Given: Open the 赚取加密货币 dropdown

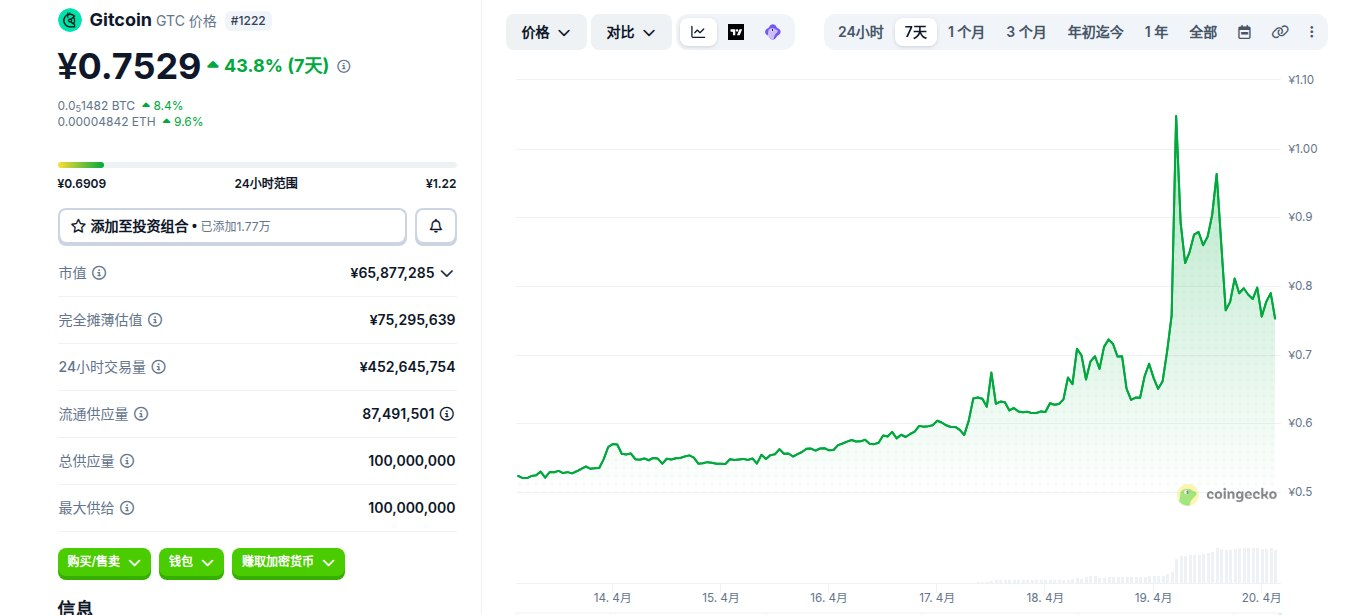Looking at the screenshot, I should point(288,563).
